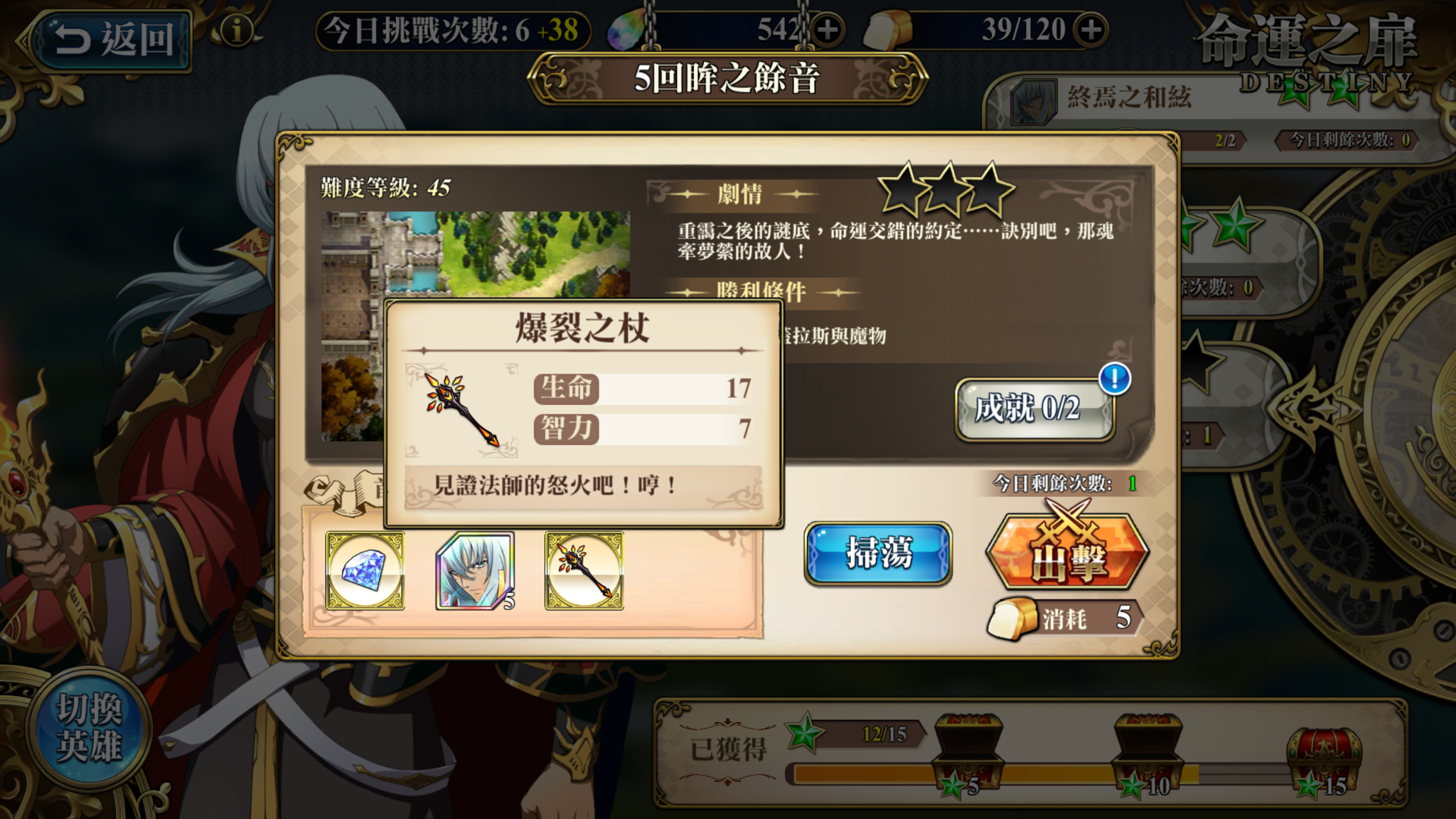Tap the 今日挑戰次數 challenge counter
The image size is (1456, 819).
[x=453, y=31]
